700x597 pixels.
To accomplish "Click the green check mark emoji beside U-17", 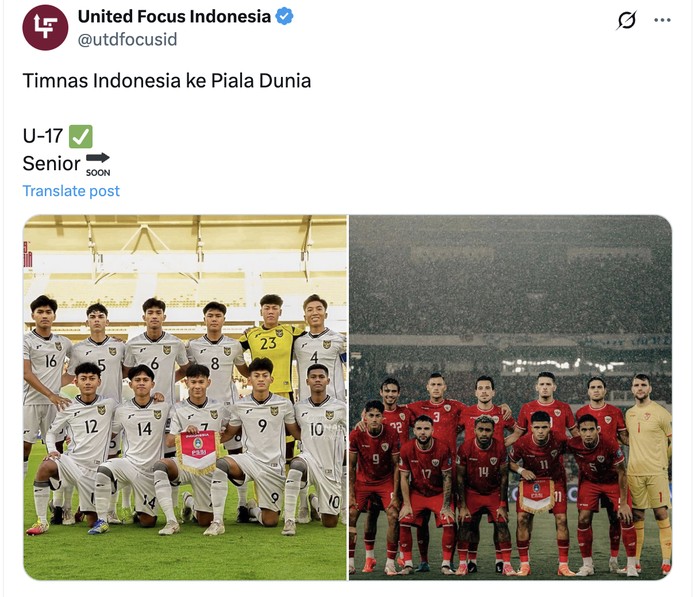I will tap(81, 136).
